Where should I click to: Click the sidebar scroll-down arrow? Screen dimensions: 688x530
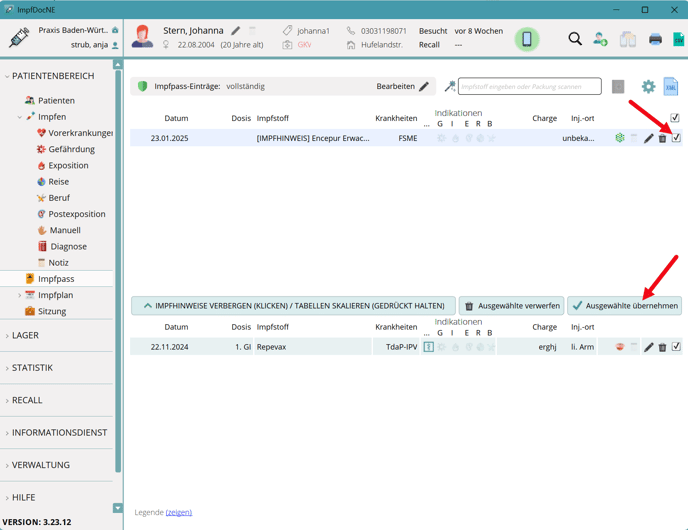118,508
